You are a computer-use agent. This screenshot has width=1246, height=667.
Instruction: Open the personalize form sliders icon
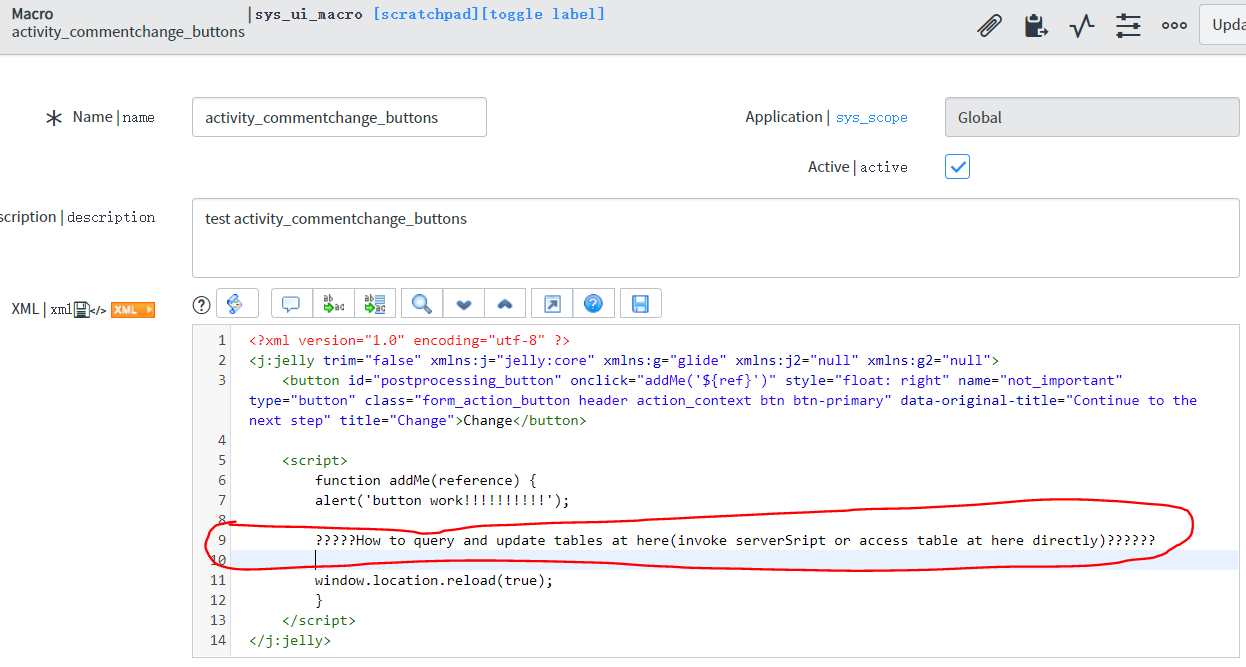point(1128,26)
